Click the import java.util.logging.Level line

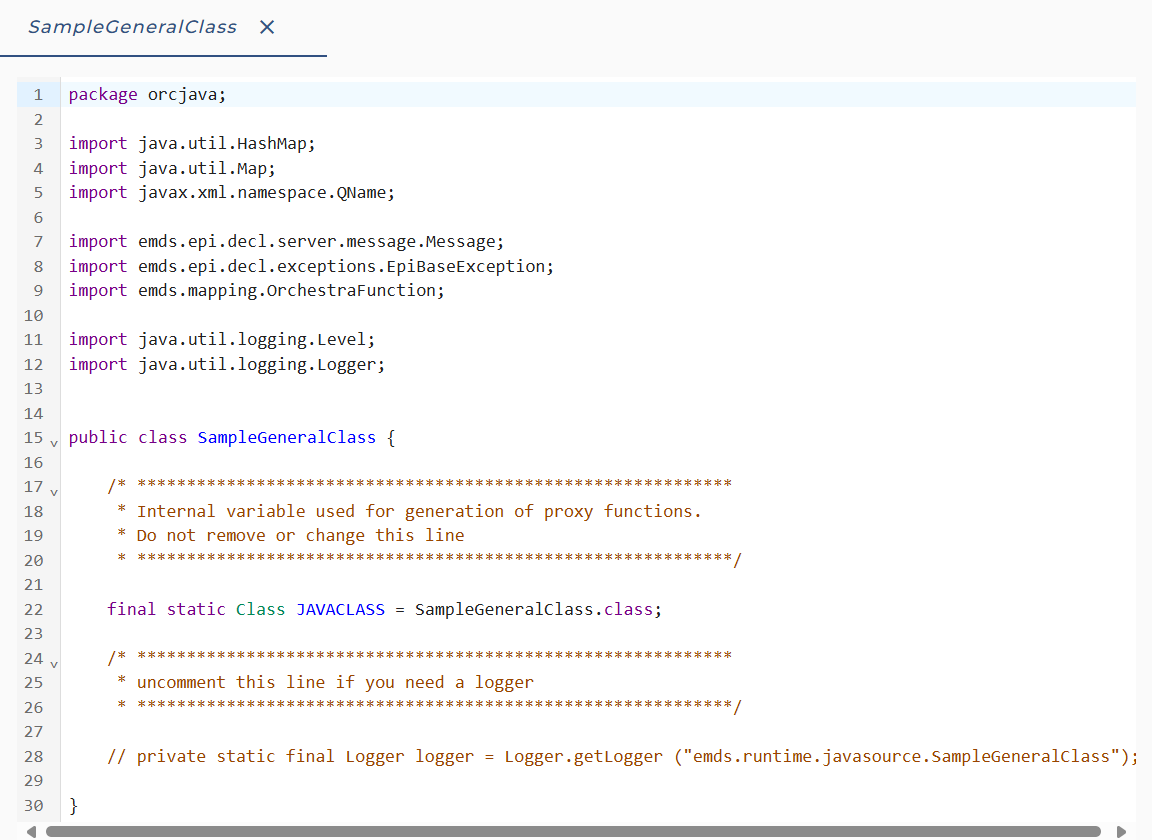[x=222, y=340]
